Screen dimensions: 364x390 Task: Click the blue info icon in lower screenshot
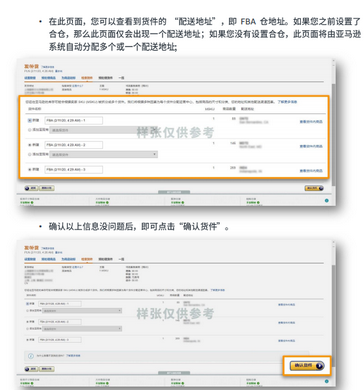point(31,356)
